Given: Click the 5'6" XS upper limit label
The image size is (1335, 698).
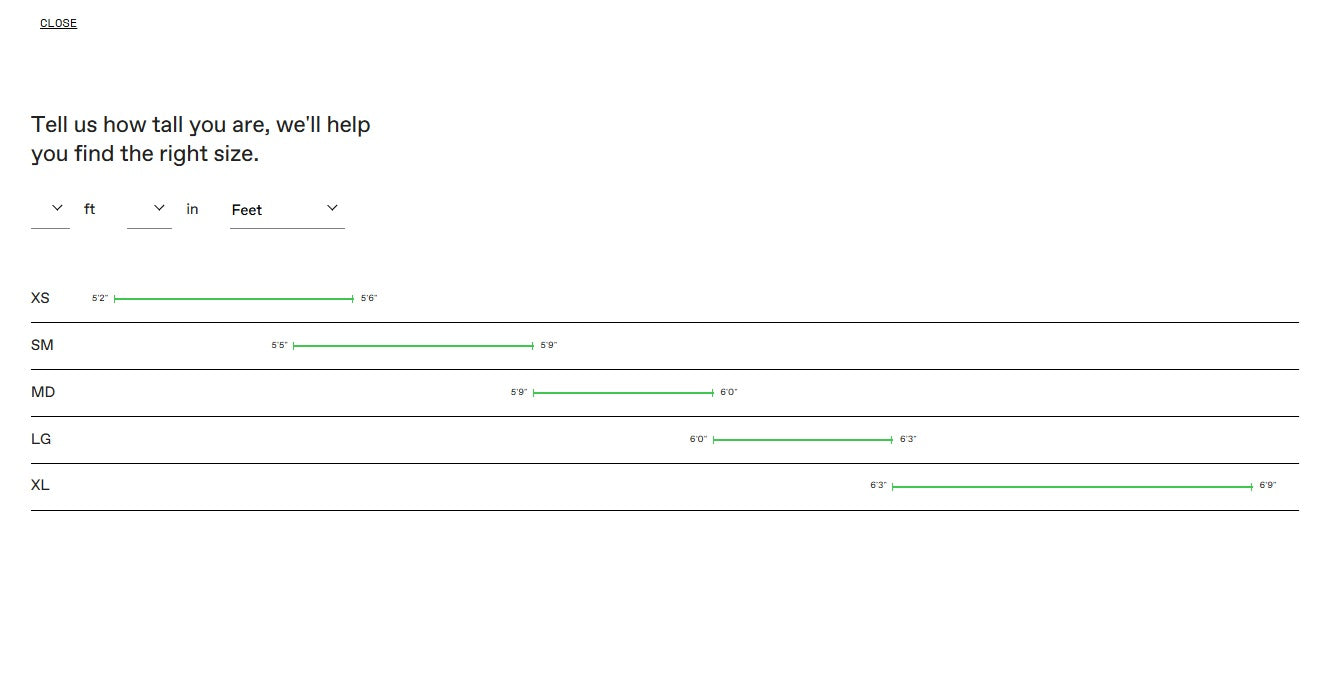Looking at the screenshot, I should (x=369, y=299).
